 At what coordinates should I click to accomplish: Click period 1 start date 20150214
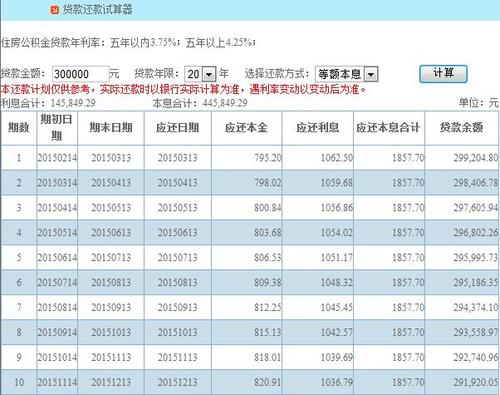[x=57, y=158]
